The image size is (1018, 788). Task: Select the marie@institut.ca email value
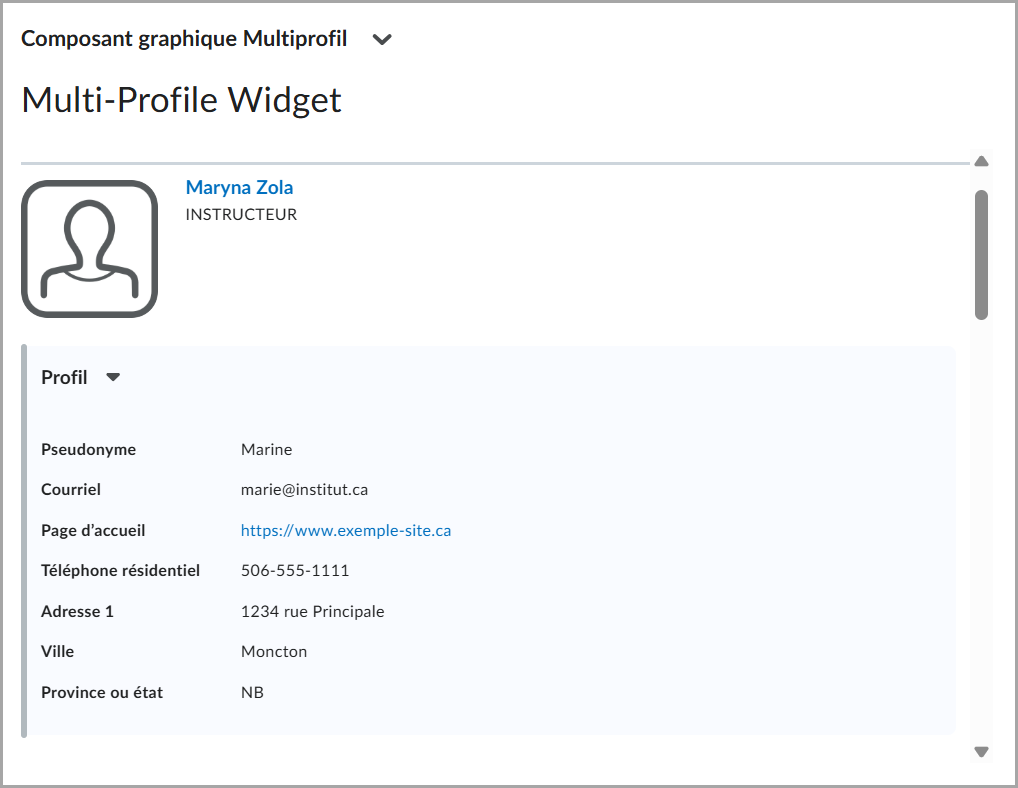304,489
